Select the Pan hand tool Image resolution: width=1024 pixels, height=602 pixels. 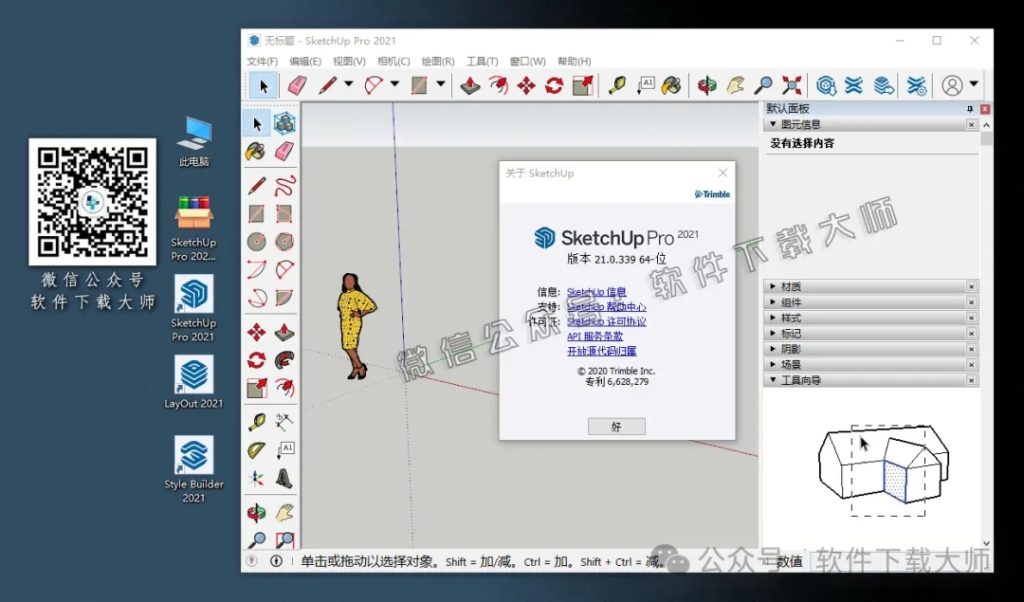pyautogui.click(x=734, y=86)
